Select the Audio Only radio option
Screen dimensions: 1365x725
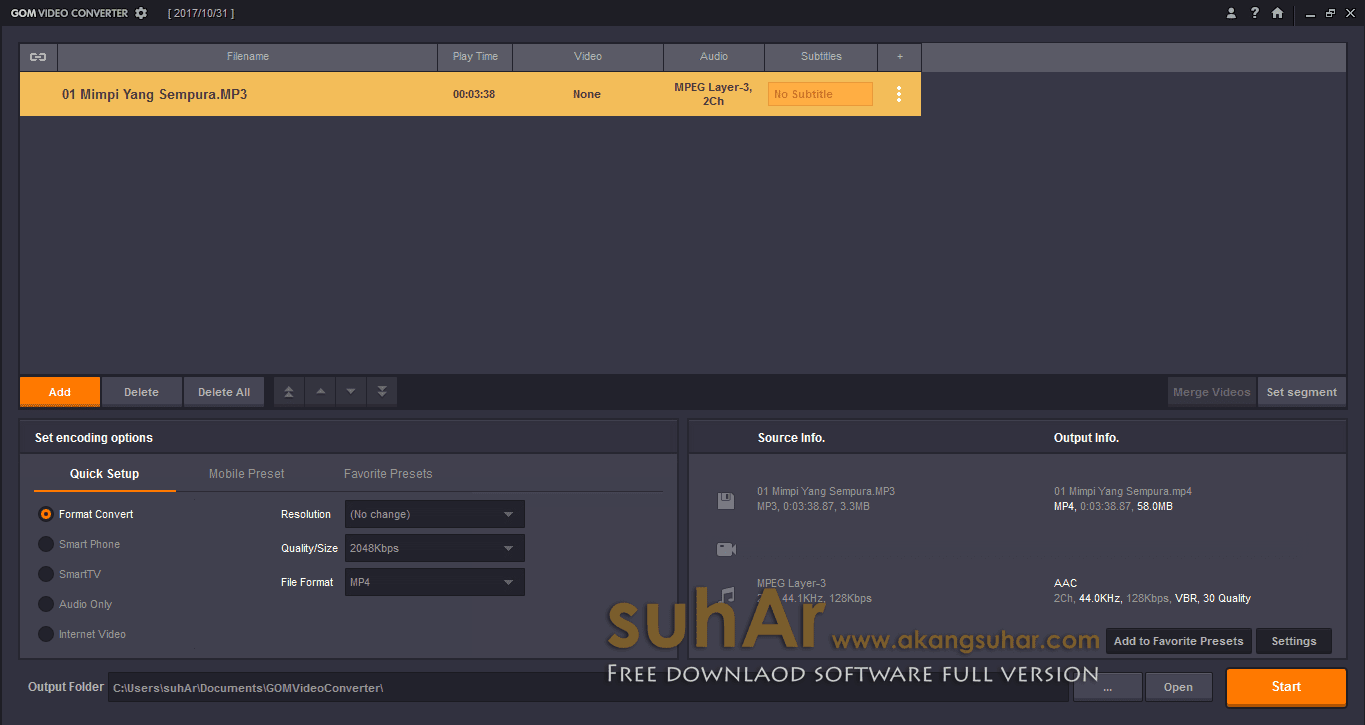(46, 604)
